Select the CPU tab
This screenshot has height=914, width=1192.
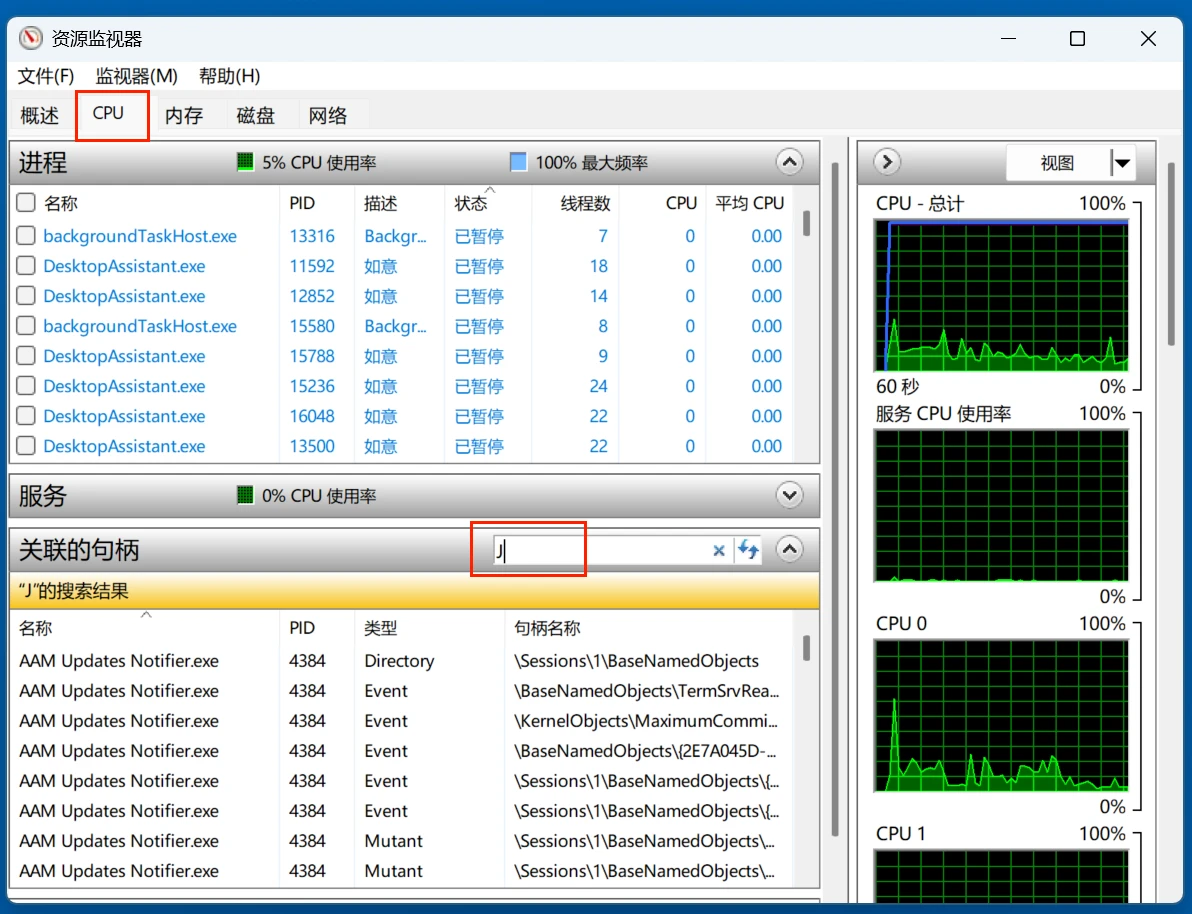(108, 113)
